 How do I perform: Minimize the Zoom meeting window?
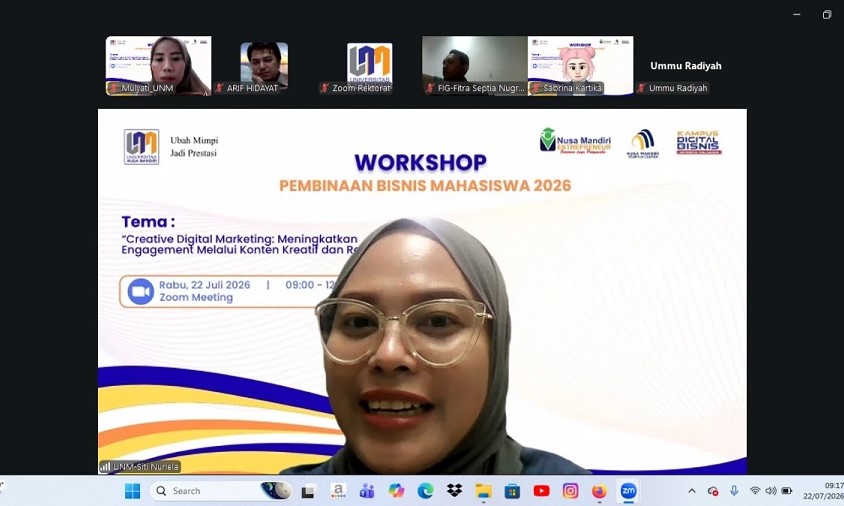(x=797, y=15)
